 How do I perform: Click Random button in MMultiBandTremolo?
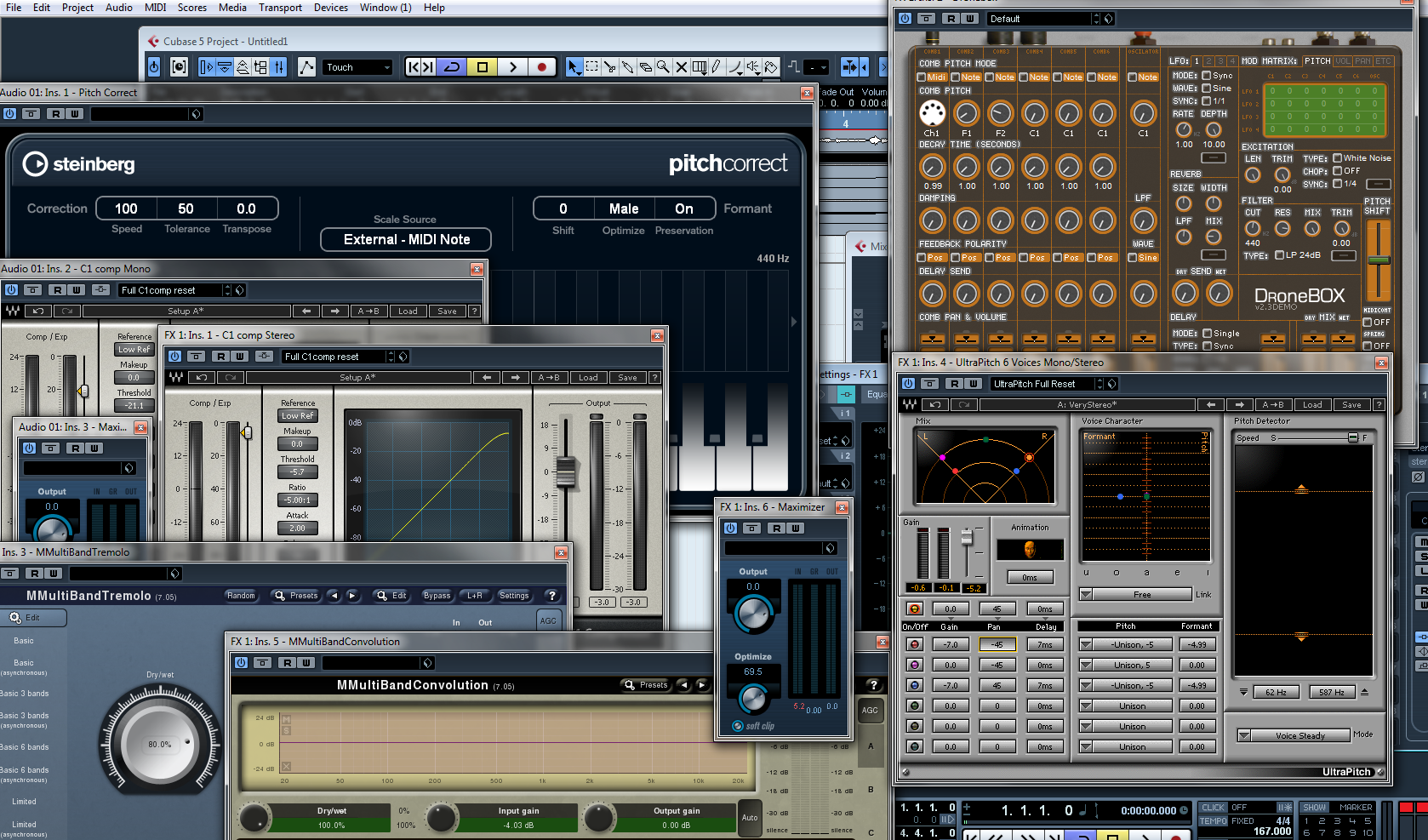pos(241,596)
